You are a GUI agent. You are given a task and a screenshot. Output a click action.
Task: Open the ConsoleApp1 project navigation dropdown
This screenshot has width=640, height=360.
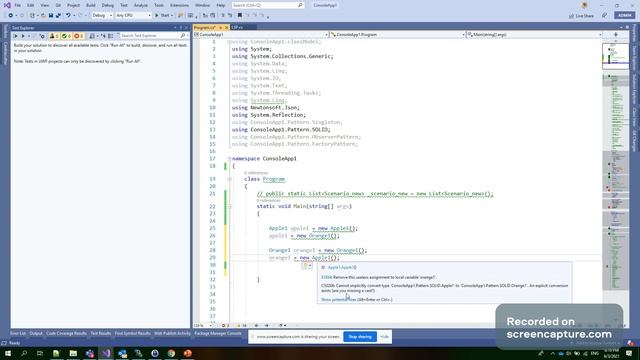pyautogui.click(x=261, y=35)
